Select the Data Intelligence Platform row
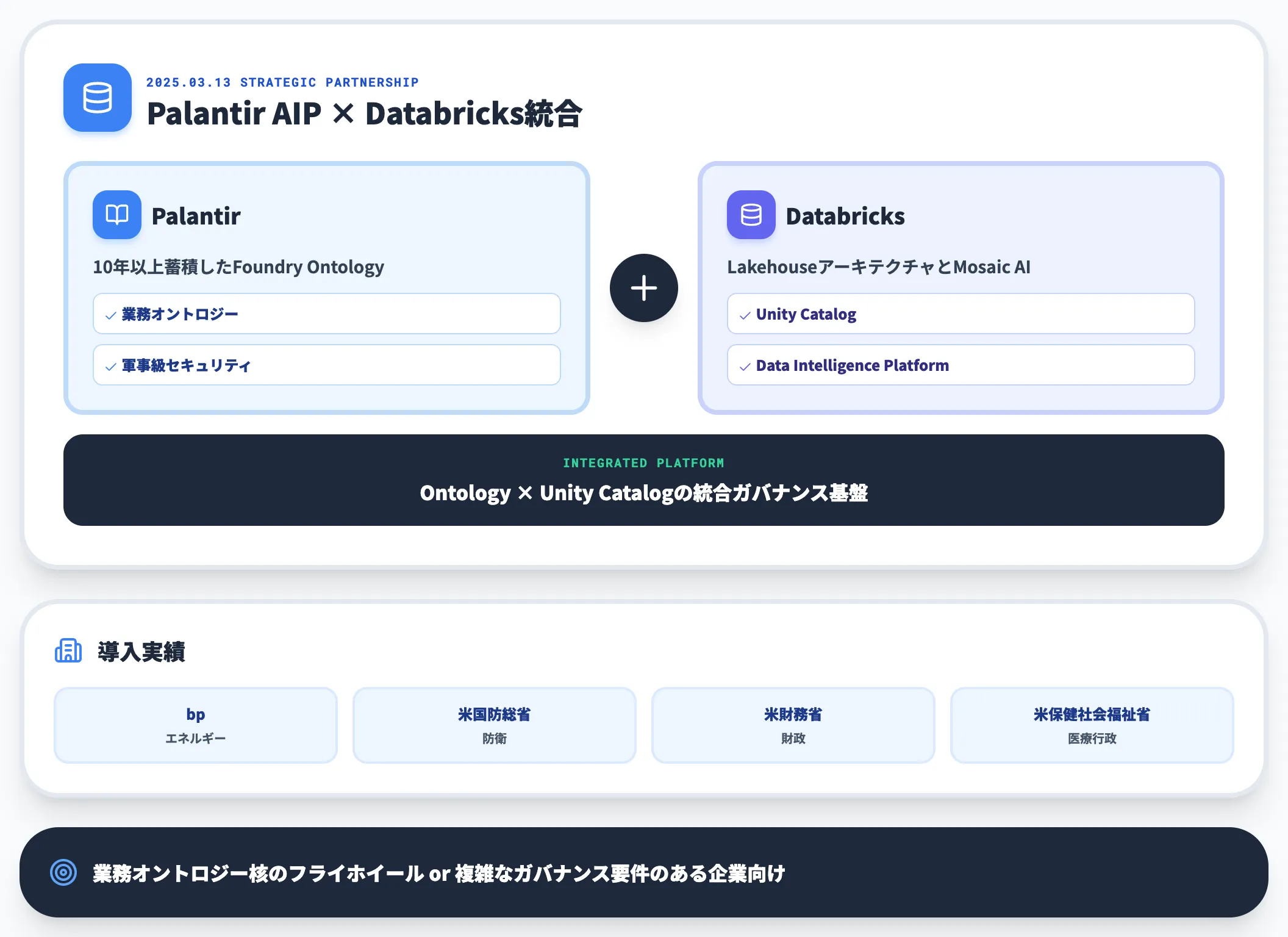This screenshot has height=937, width=1288. [x=961, y=365]
